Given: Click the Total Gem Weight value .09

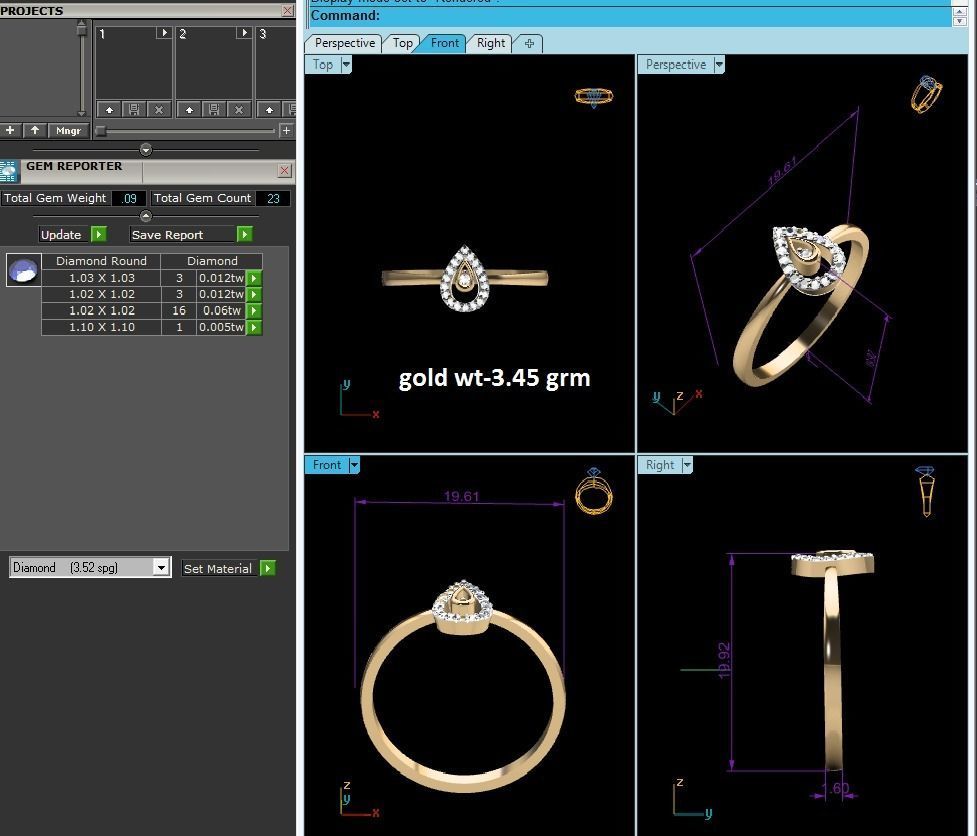Looking at the screenshot, I should (x=129, y=198).
